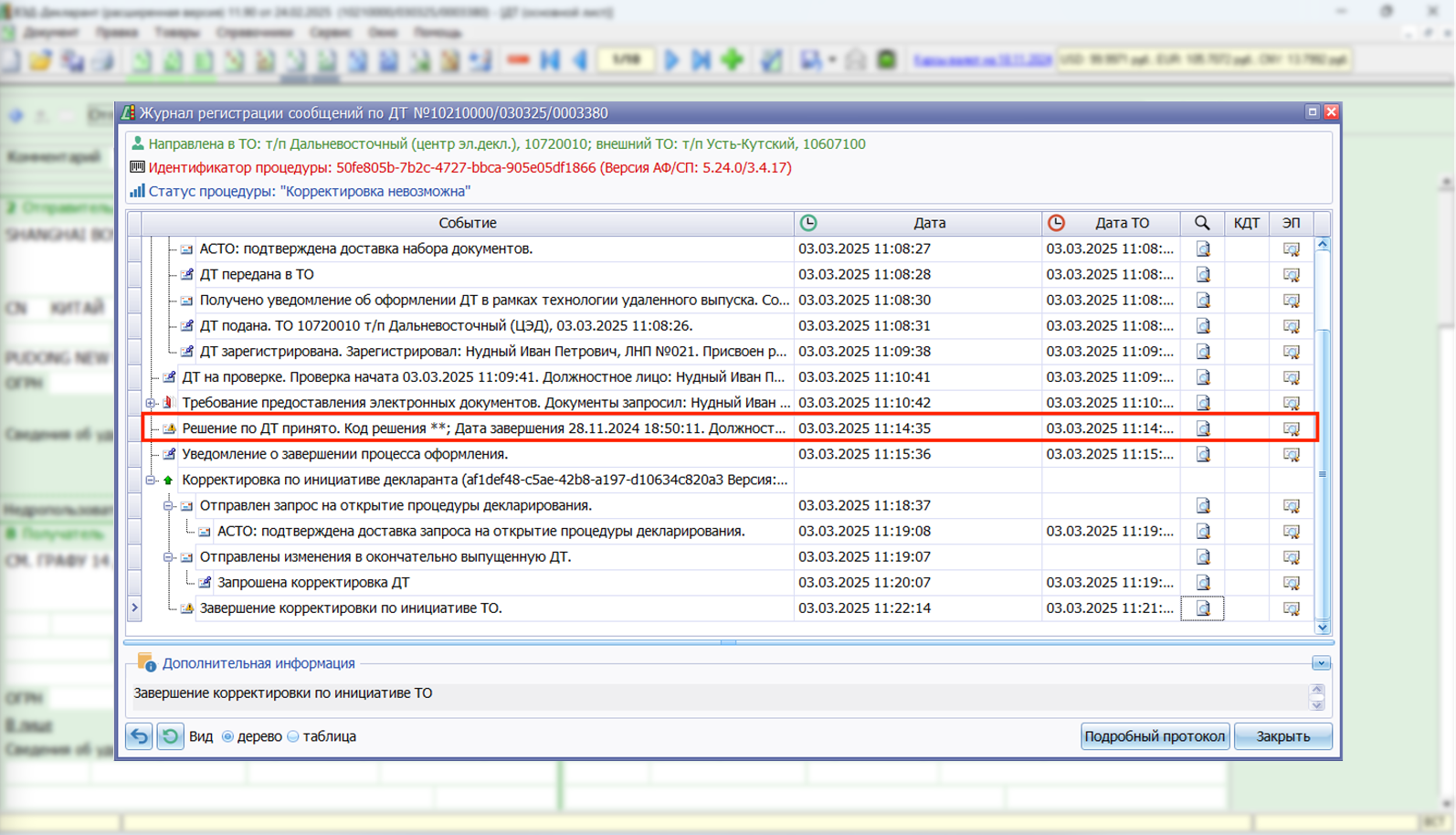Click ЭП icon in 'ДТ на проверке' row
The height and width of the screenshot is (835, 1456).
point(1291,377)
